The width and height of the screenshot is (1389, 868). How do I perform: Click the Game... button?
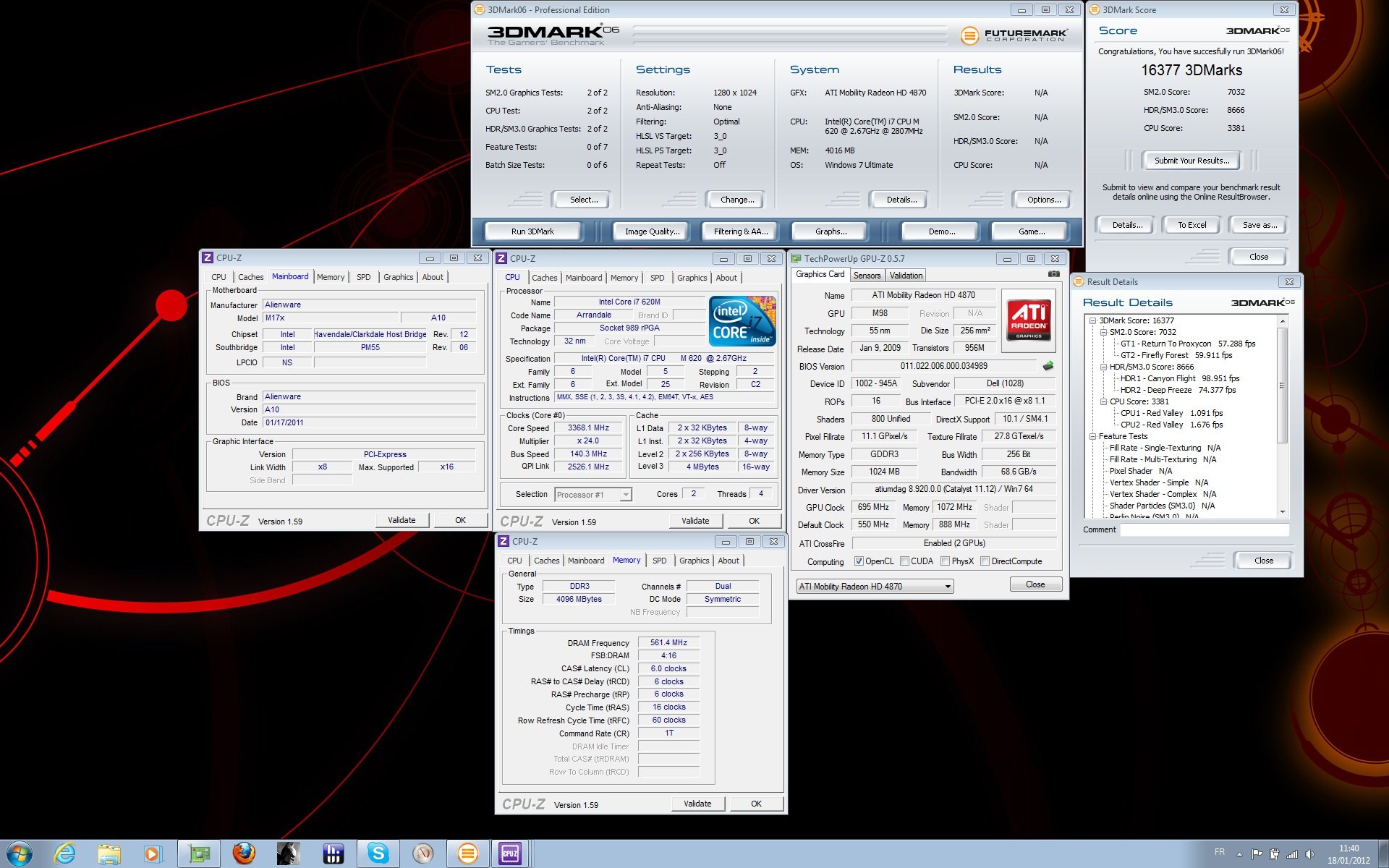[x=1031, y=231]
